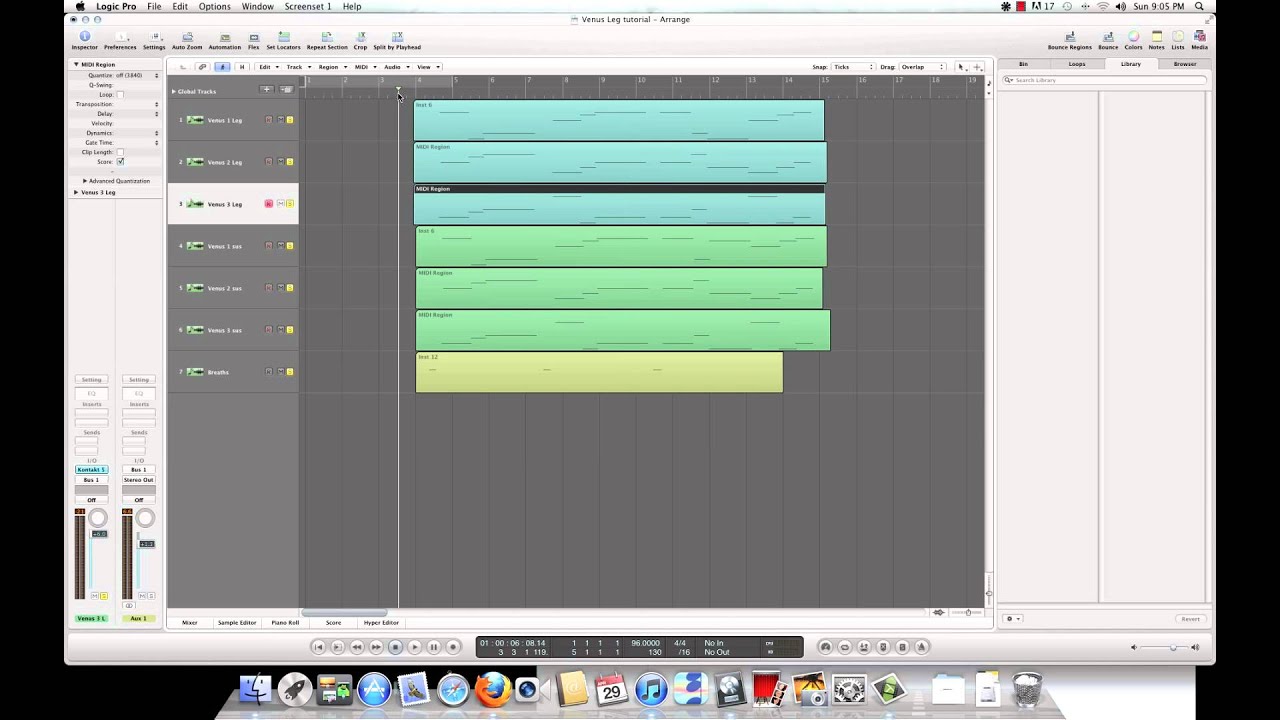This screenshot has width=1280, height=720.
Task: Expand the Global Tracks disclosure triangle
Action: pyautogui.click(x=173, y=91)
